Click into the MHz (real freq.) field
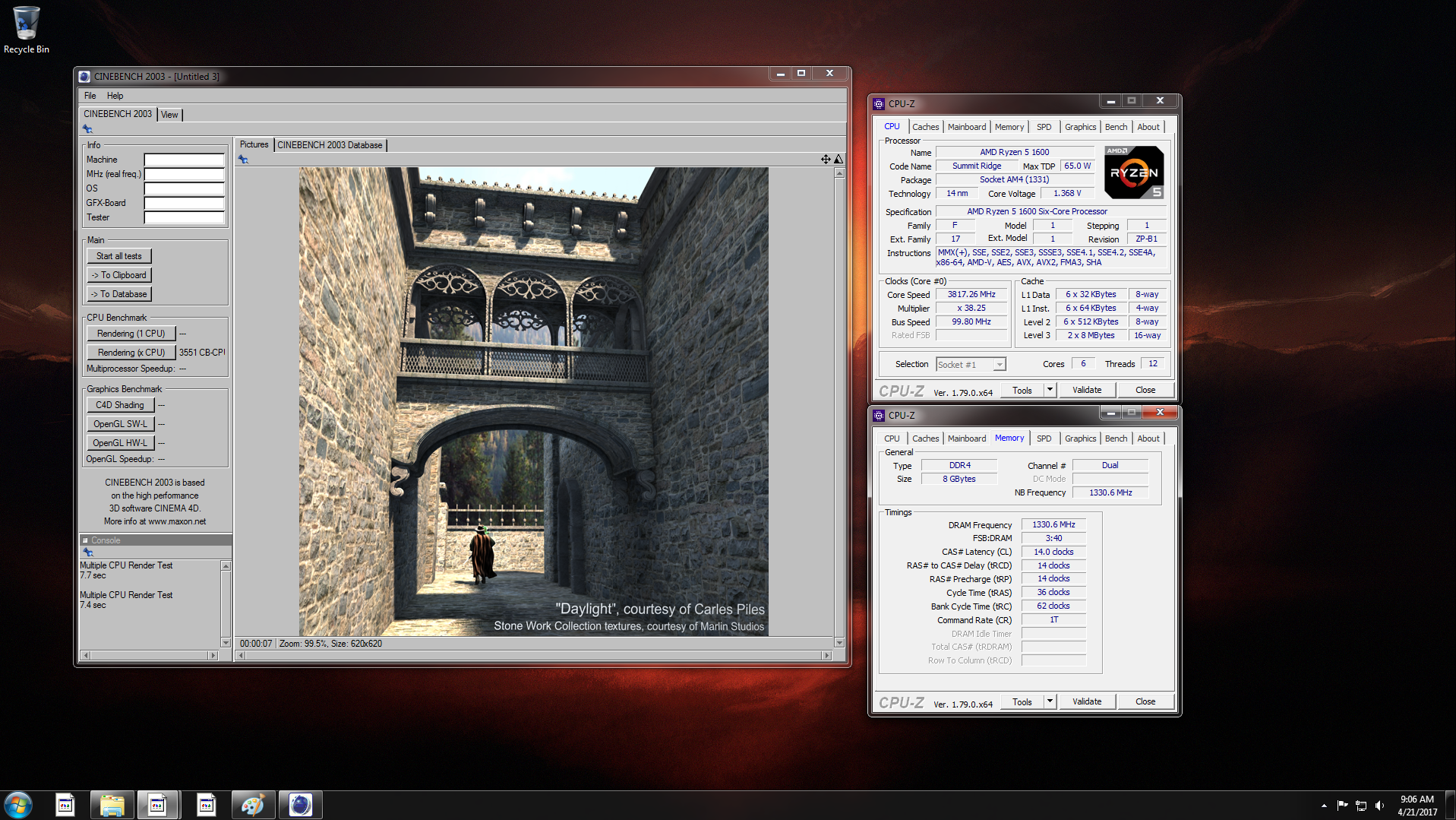The width and height of the screenshot is (1456, 820). click(184, 175)
